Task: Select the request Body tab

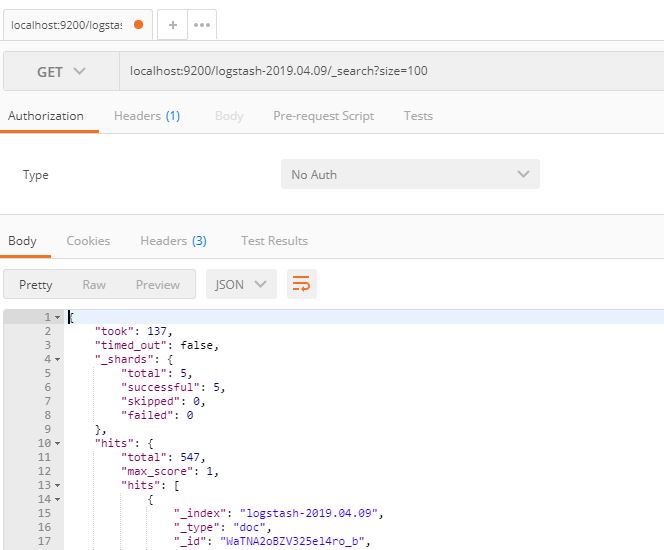Action: (x=229, y=116)
